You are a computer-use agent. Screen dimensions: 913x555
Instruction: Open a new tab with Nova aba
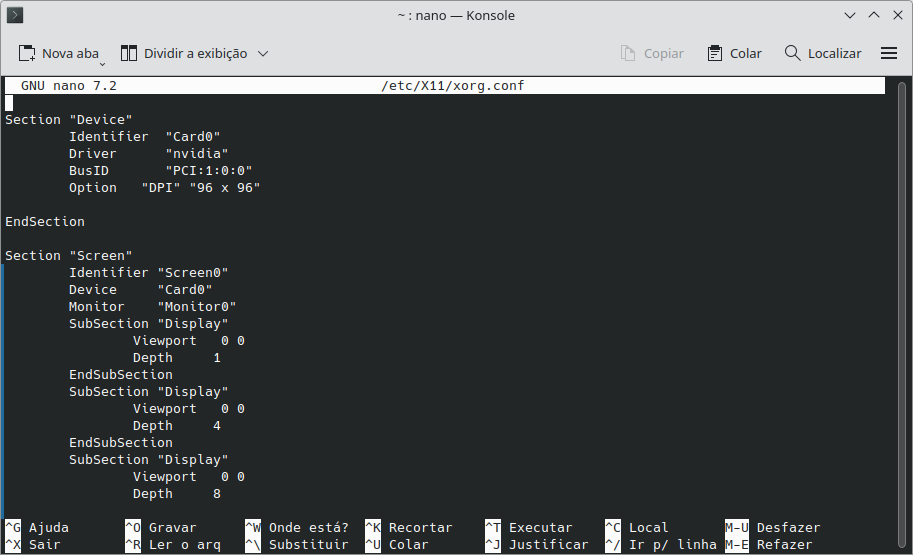click(x=58, y=54)
